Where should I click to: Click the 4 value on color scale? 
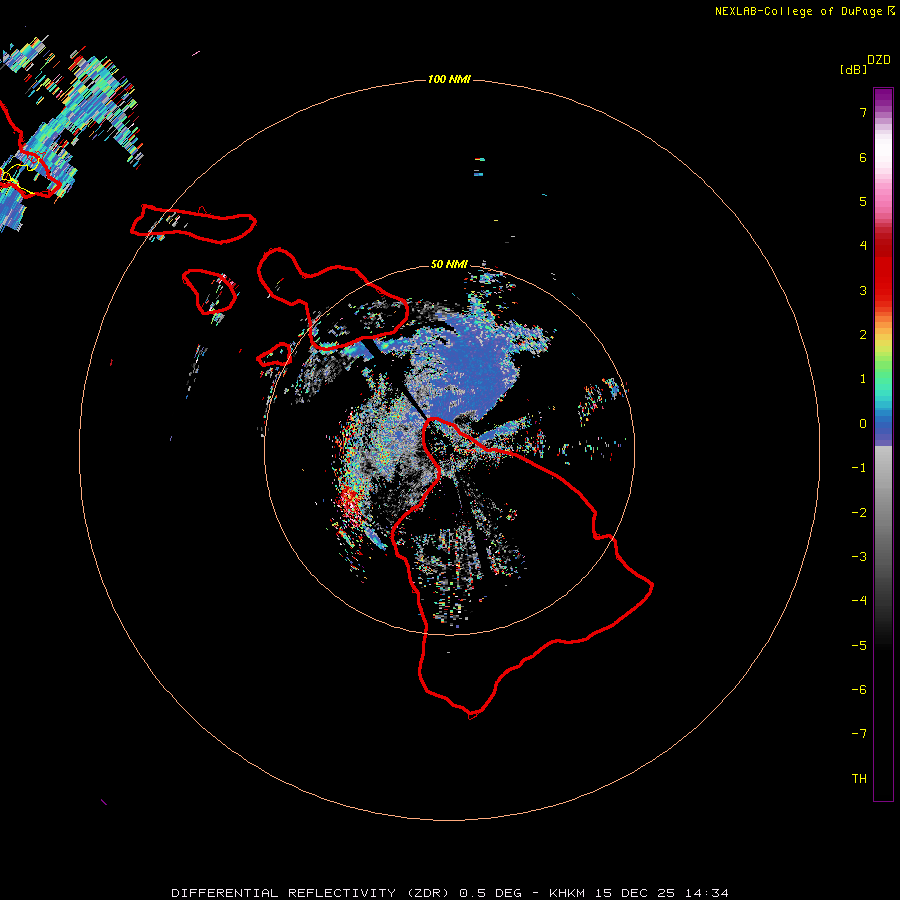tap(863, 246)
